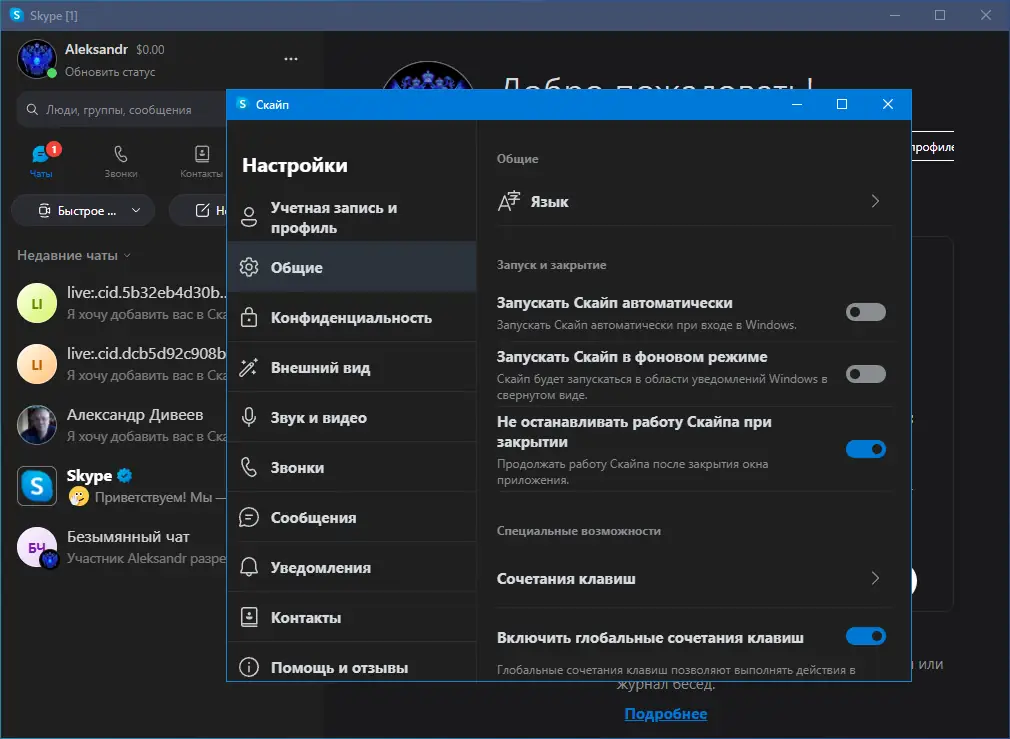The image size is (1010, 739).
Task: Open Звонки tab in main Skype window
Action: (x=120, y=161)
